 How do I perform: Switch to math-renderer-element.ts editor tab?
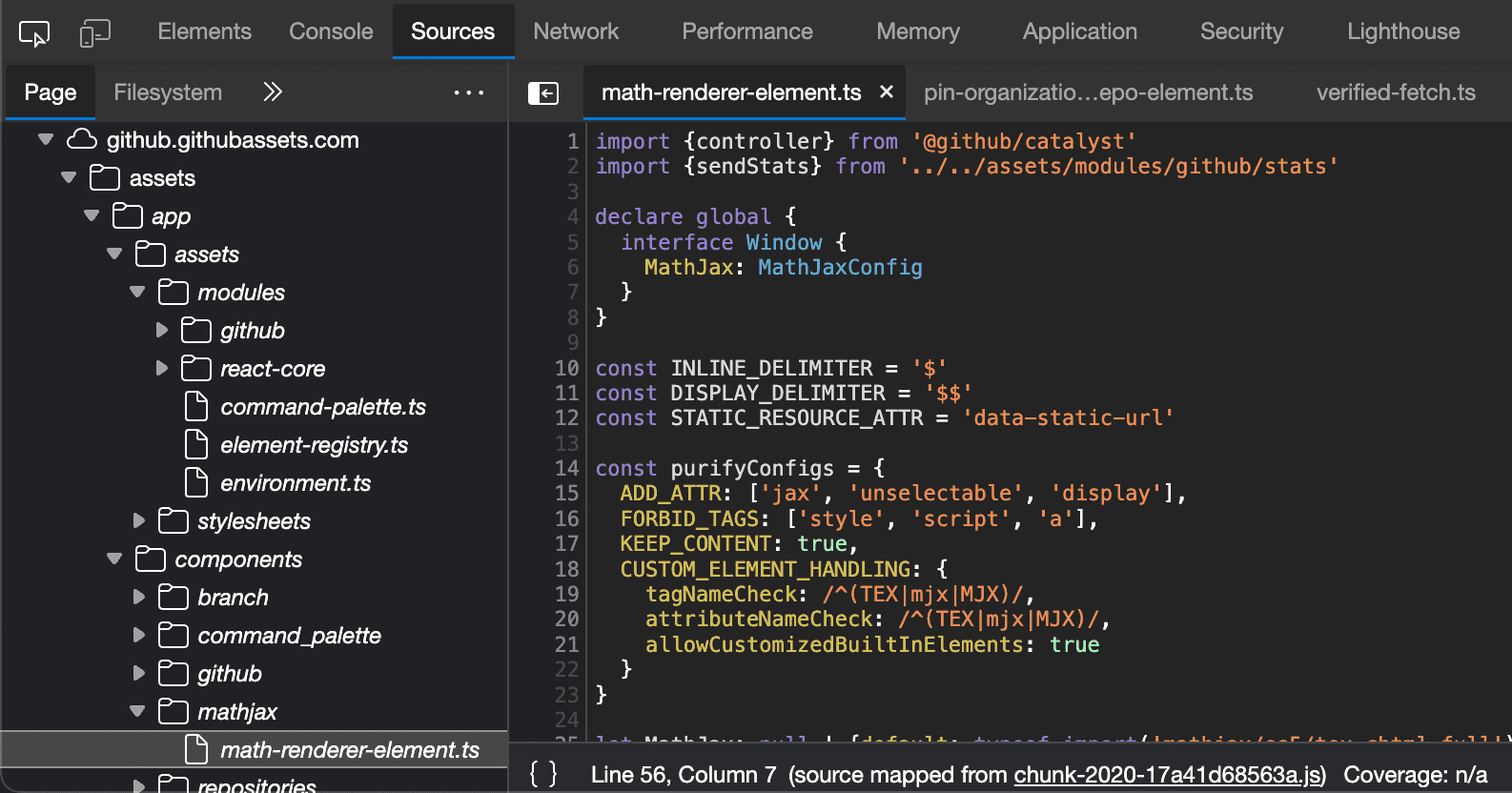click(731, 92)
